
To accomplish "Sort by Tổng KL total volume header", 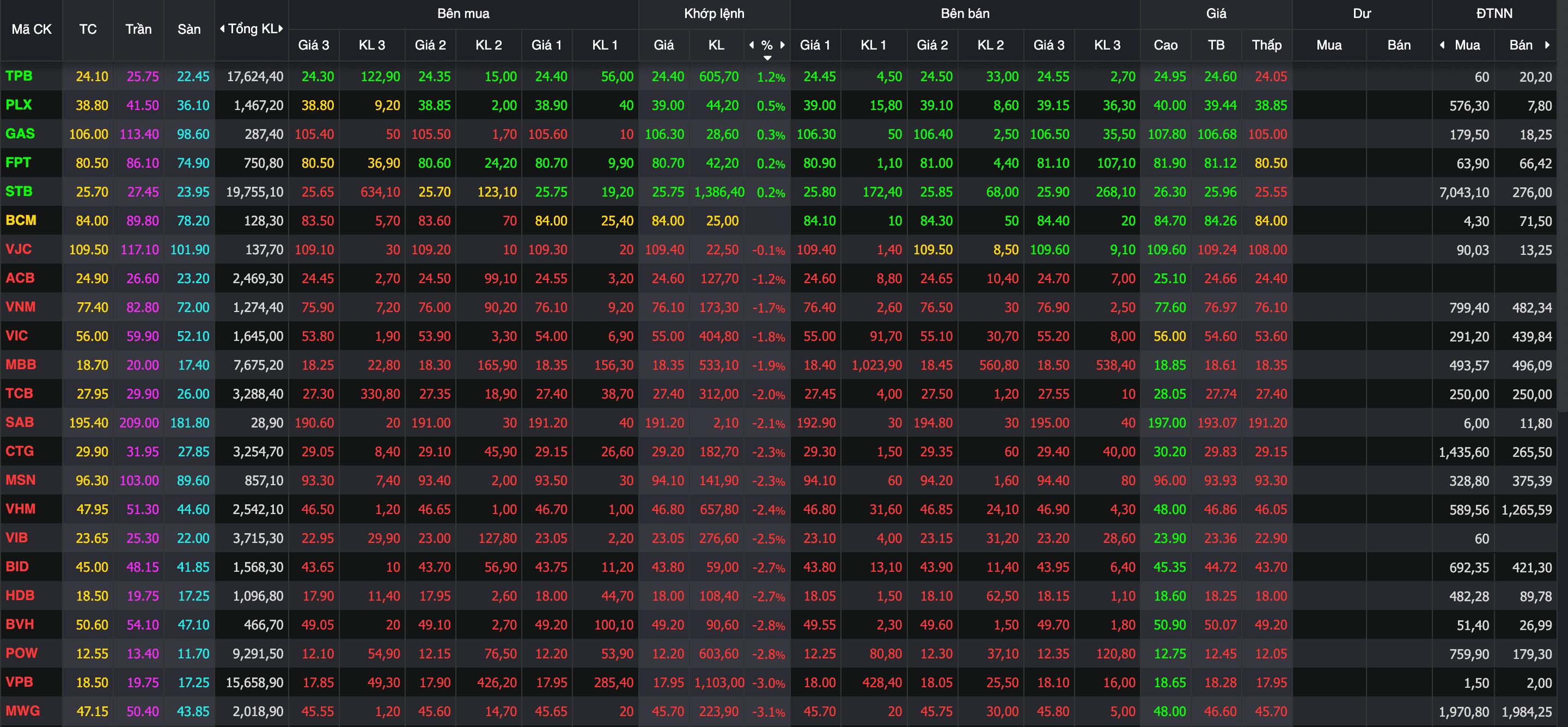I will pos(252,29).
